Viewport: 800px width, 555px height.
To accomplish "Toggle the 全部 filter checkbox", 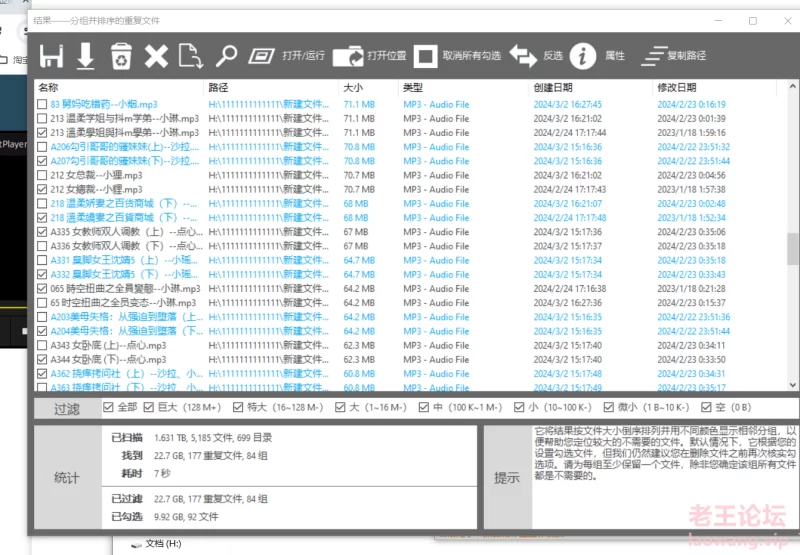I will coord(108,407).
